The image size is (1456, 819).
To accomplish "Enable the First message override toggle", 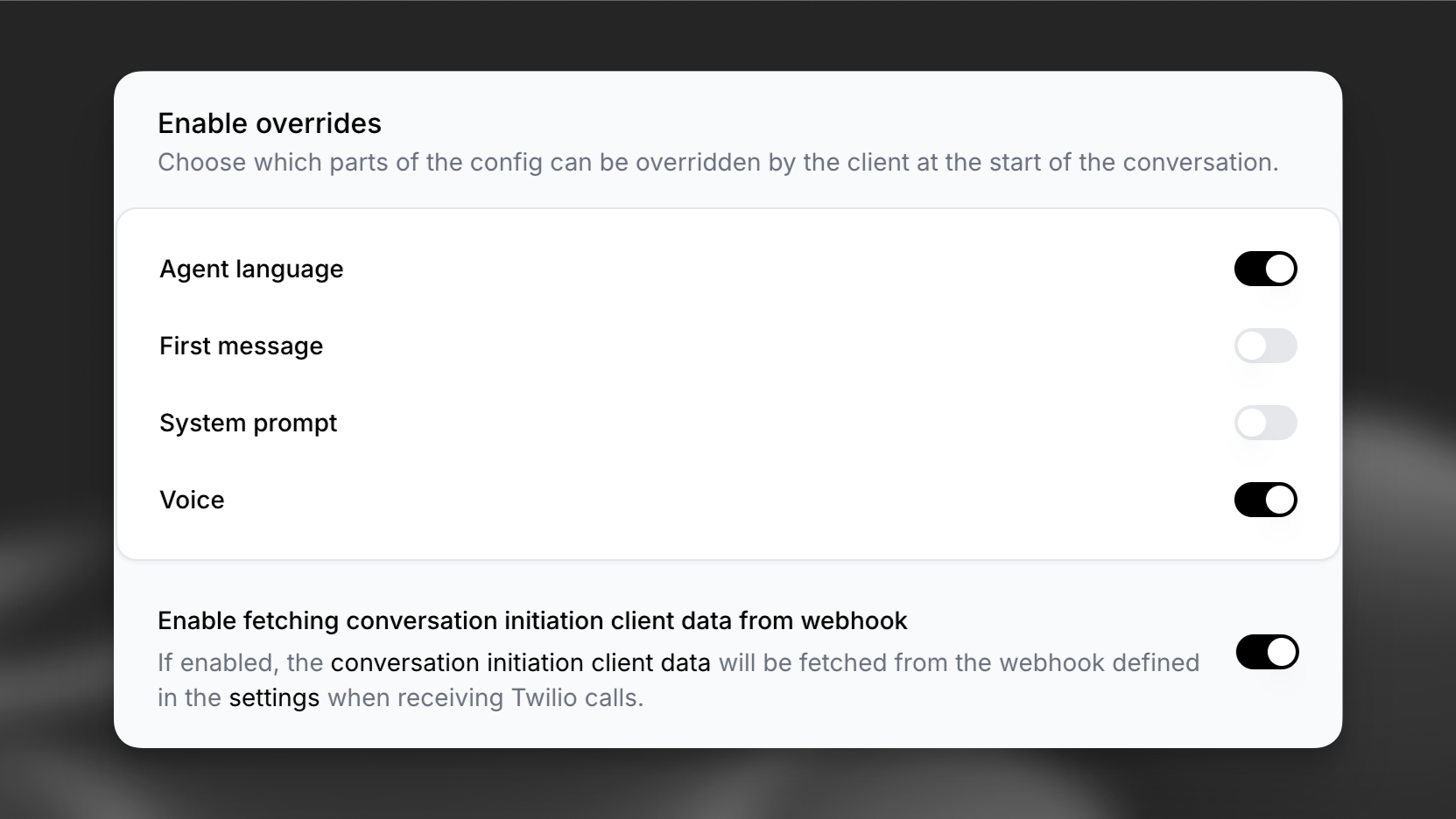I will point(1266,346).
